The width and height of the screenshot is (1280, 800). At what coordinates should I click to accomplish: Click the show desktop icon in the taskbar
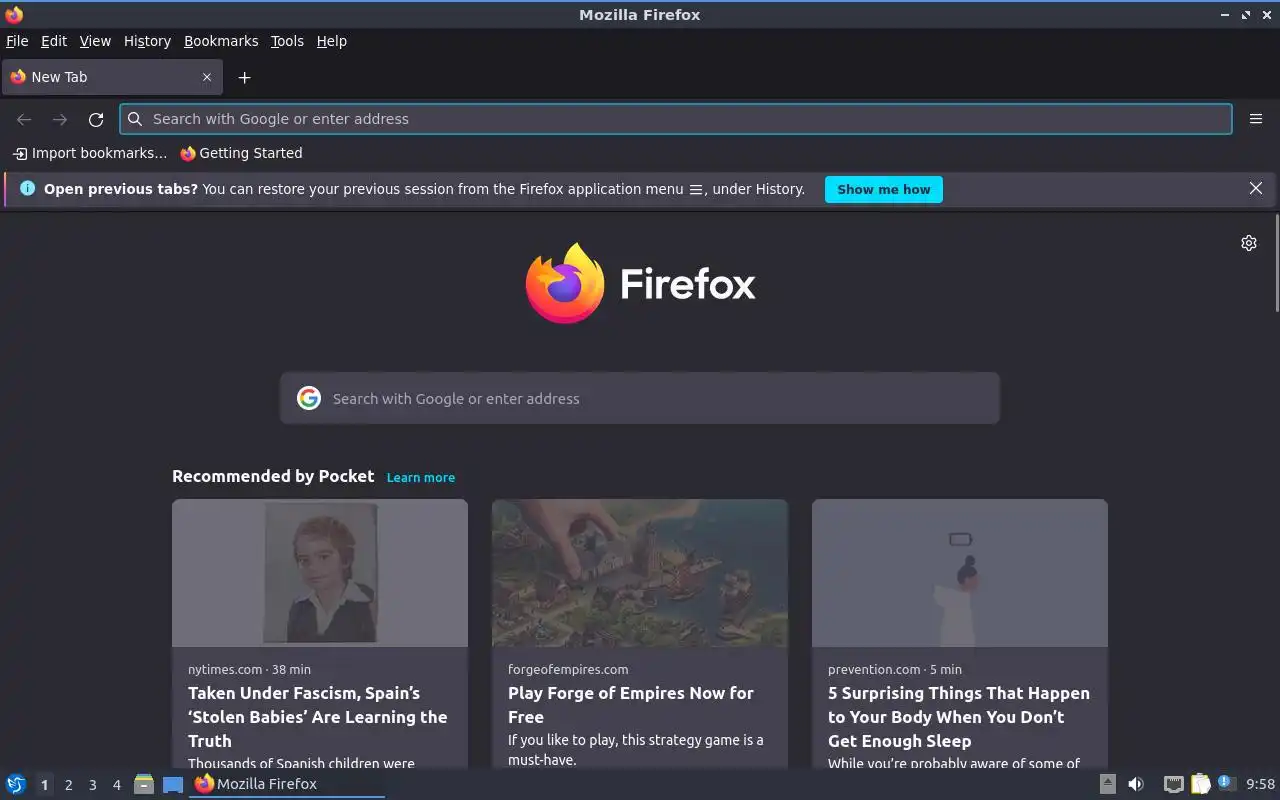pos(173,784)
